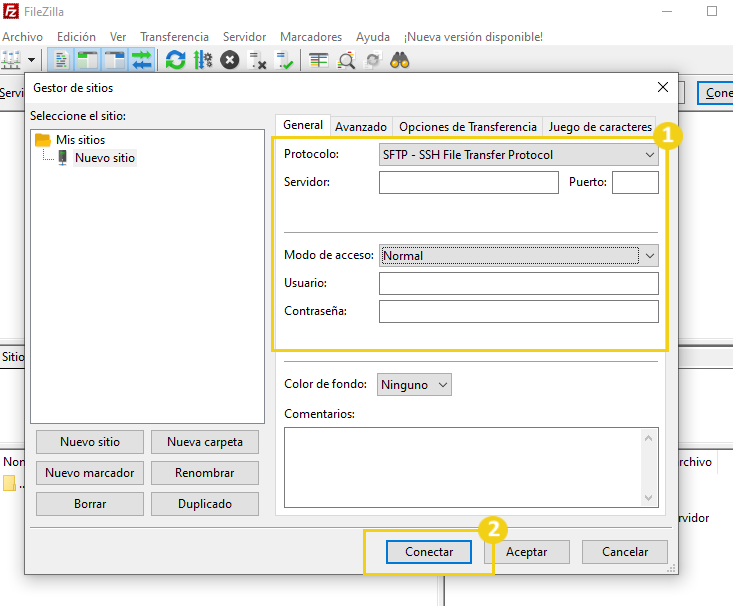Expand the Protocolo dropdown
Image resolution: width=733 pixels, height=606 pixels.
(x=518, y=155)
